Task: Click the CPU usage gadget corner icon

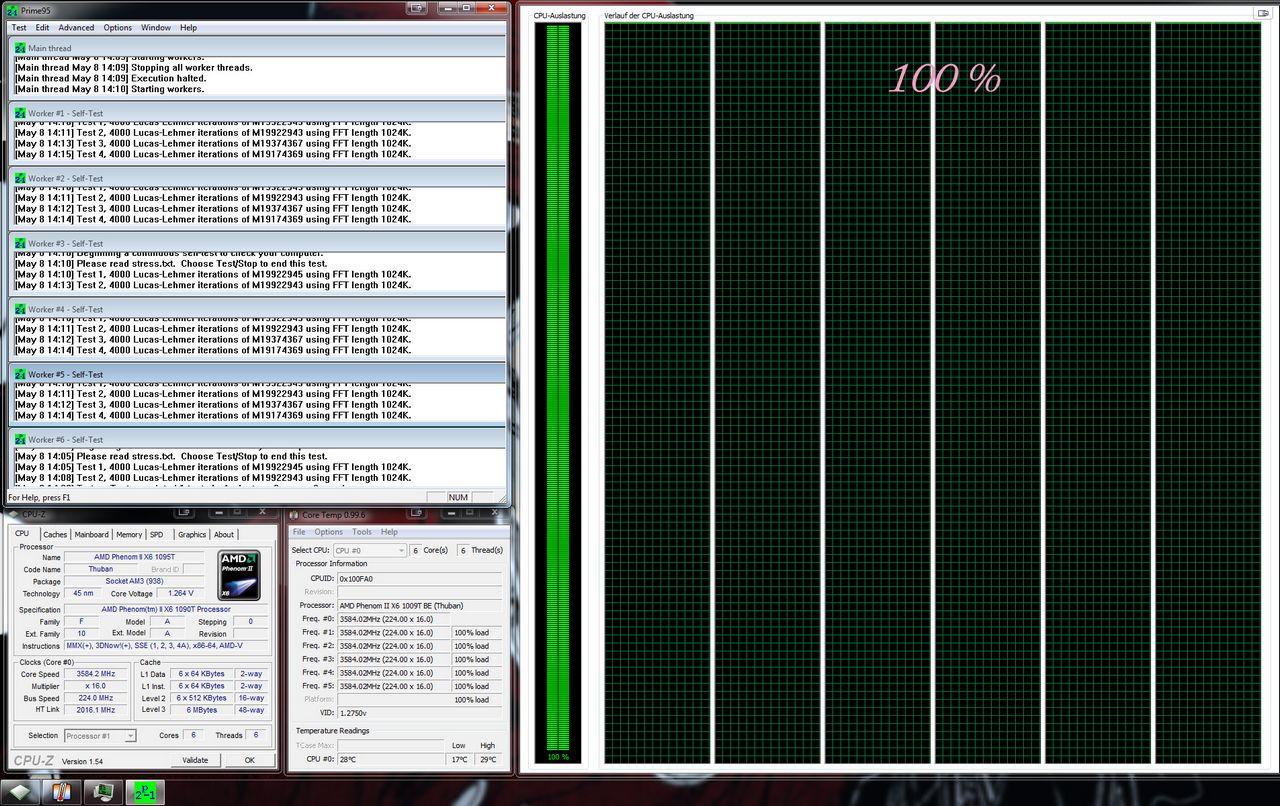Action: (x=1262, y=14)
